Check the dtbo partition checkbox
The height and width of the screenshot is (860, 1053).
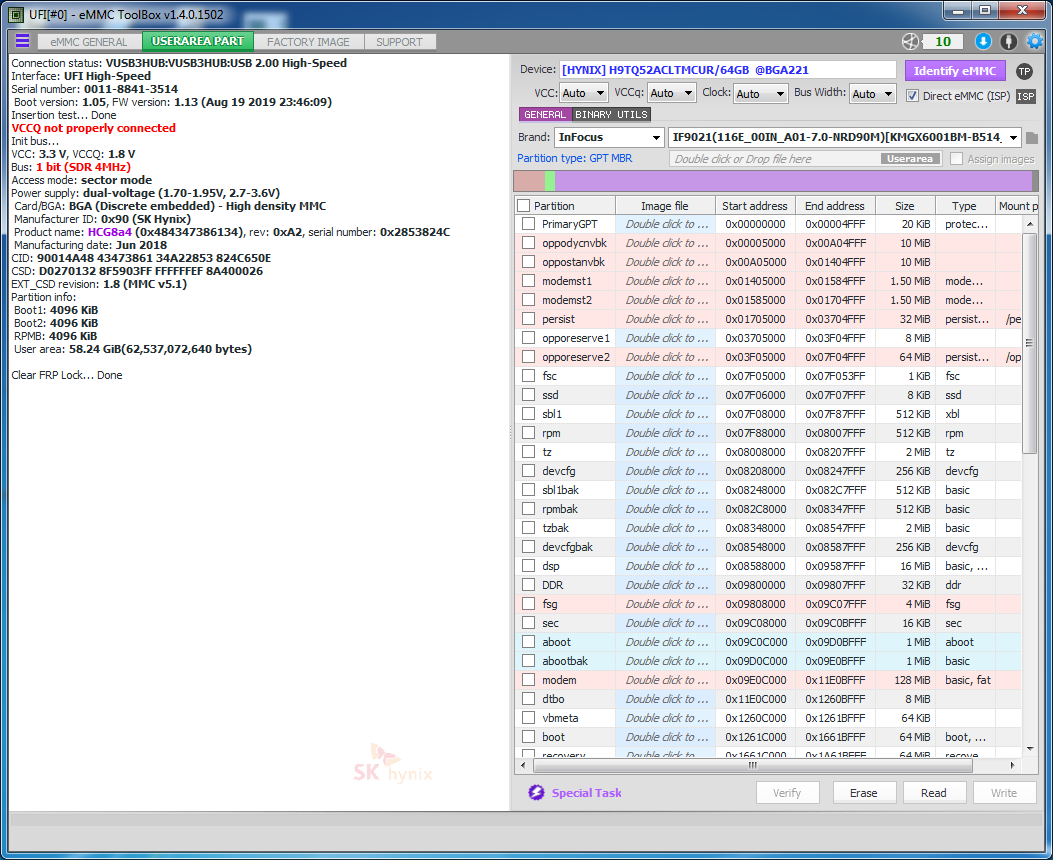pos(529,699)
